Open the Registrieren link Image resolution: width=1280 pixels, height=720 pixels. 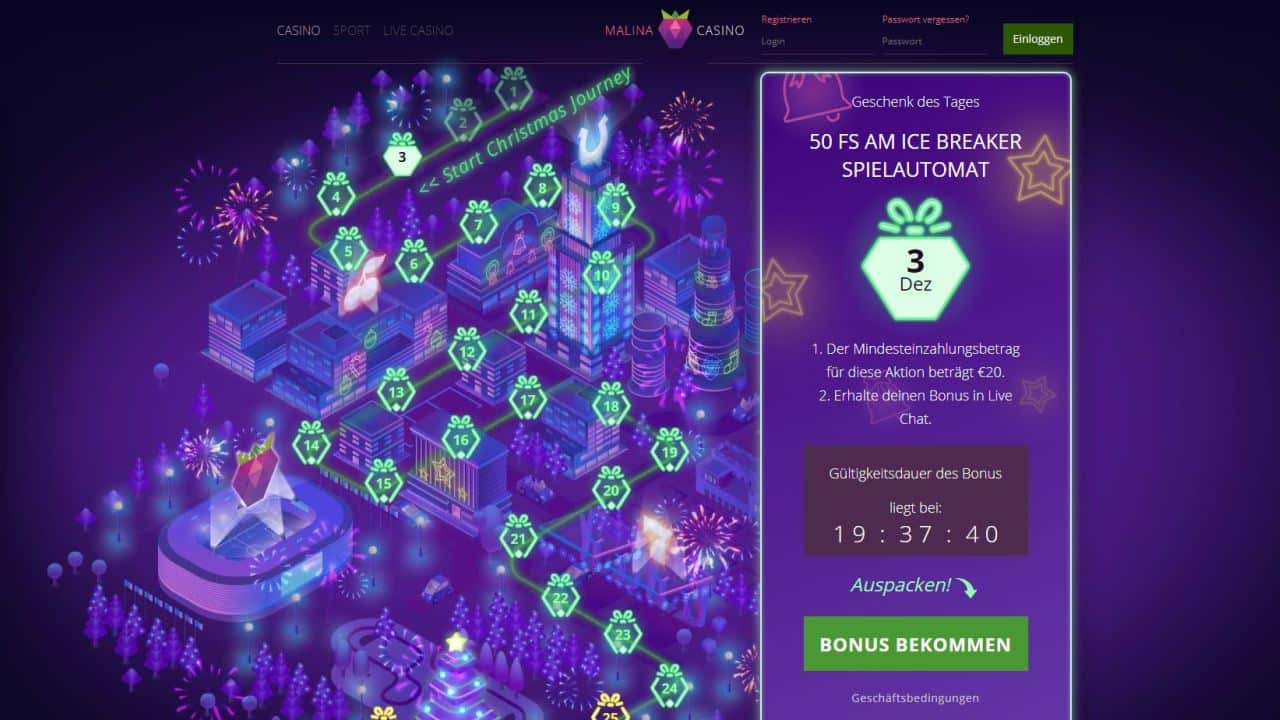pyautogui.click(x=786, y=19)
